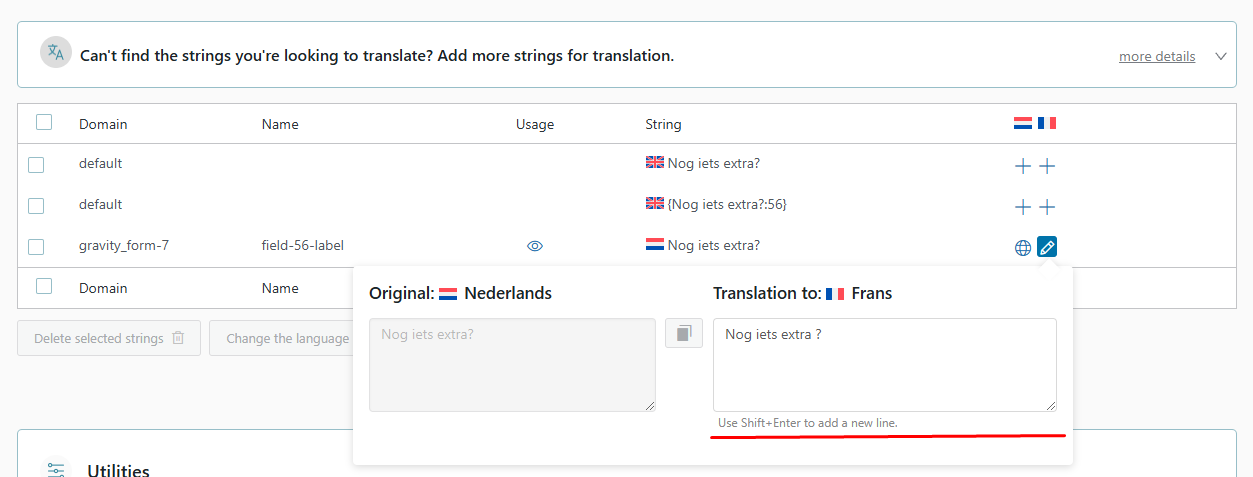
Task: Click the globe icon for gravity_form-7 string
Action: pos(1023,247)
